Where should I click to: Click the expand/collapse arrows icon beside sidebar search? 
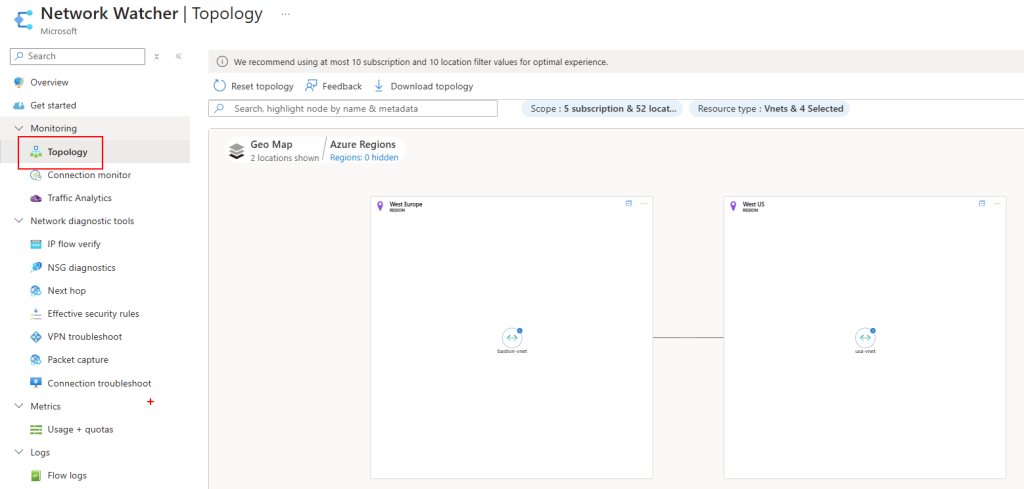[157, 56]
